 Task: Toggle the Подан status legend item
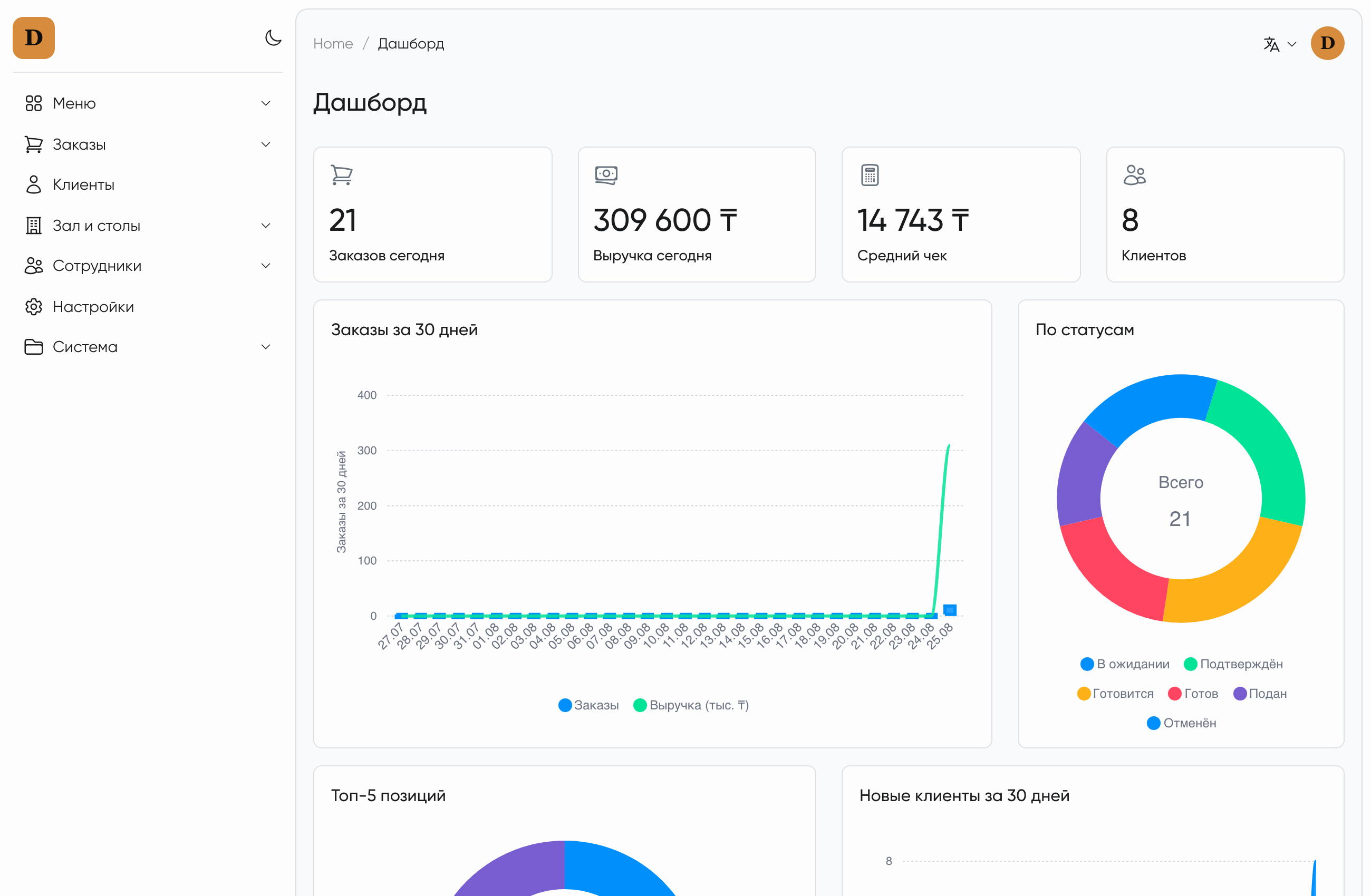(1260, 694)
